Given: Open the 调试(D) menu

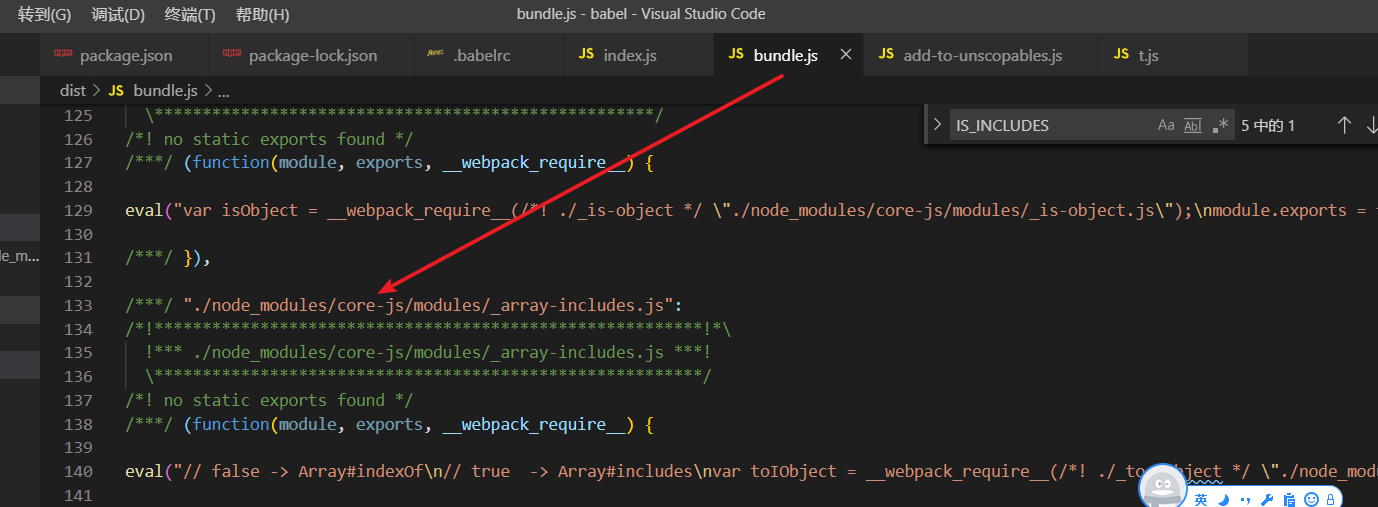Looking at the screenshot, I should (x=118, y=14).
